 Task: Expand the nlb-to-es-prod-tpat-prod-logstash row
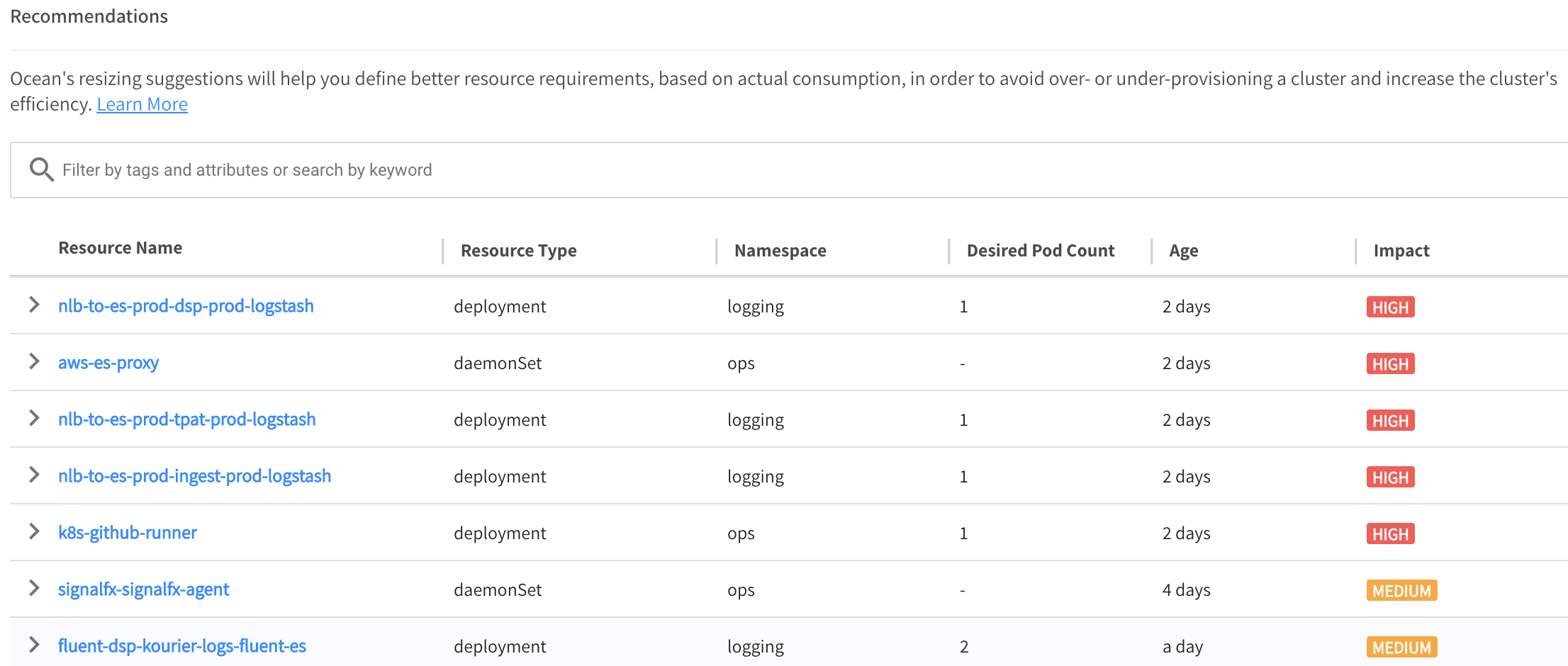[x=33, y=418]
